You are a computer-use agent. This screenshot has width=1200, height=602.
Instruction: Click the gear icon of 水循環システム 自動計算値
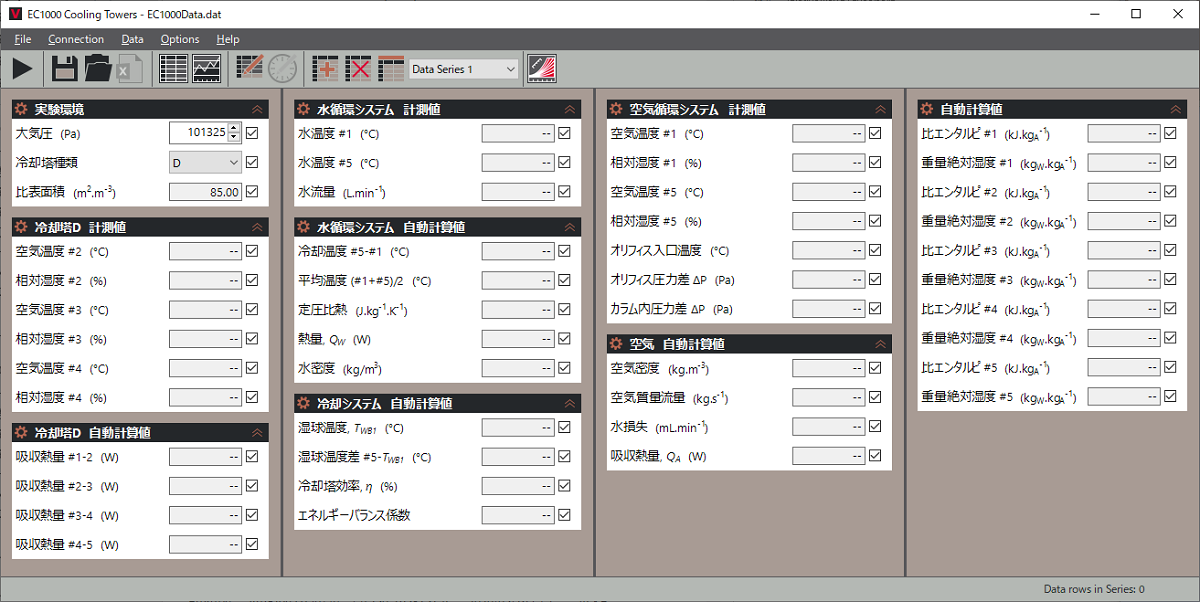point(303,227)
